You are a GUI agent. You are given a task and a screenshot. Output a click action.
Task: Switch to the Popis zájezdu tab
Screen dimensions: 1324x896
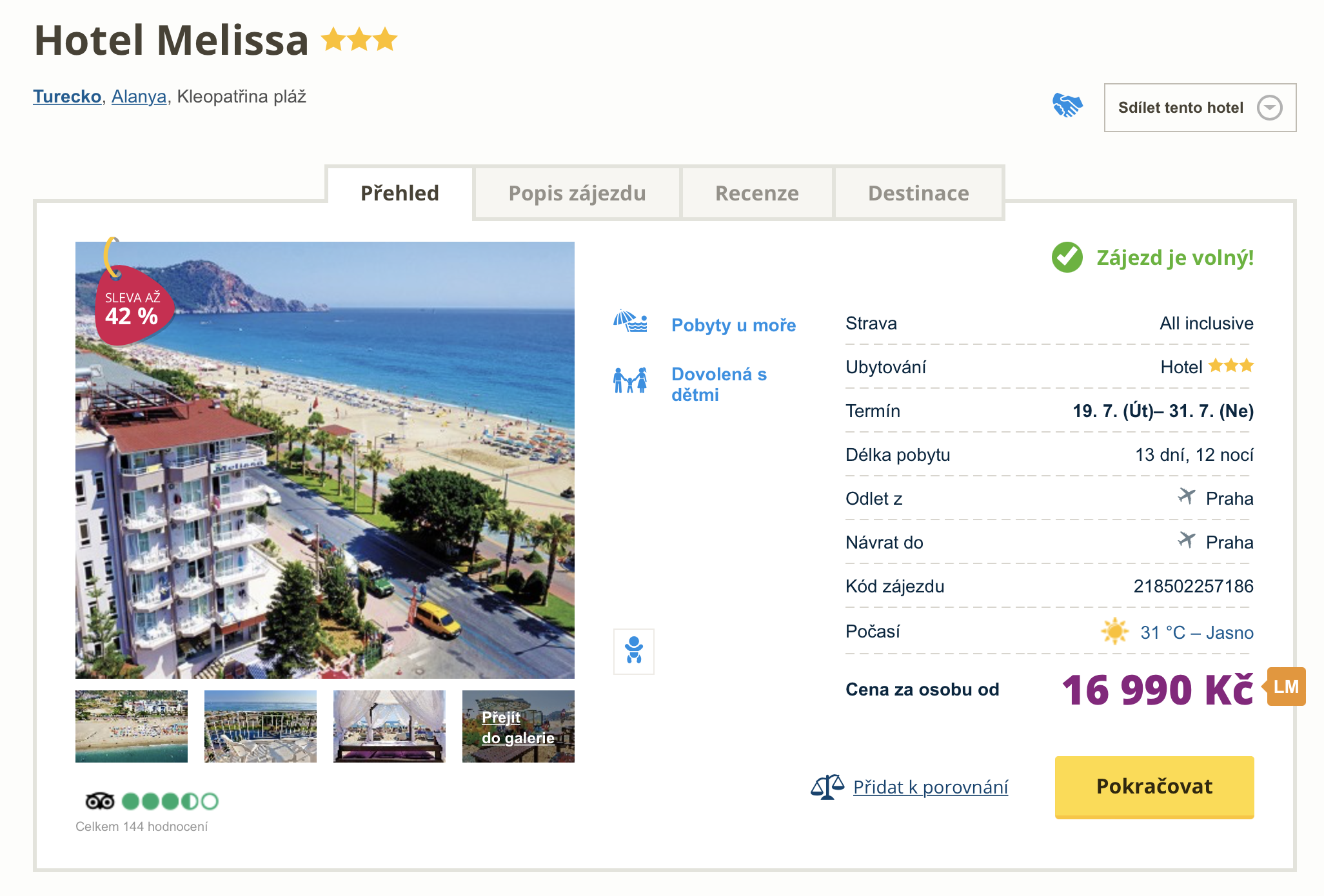click(577, 193)
